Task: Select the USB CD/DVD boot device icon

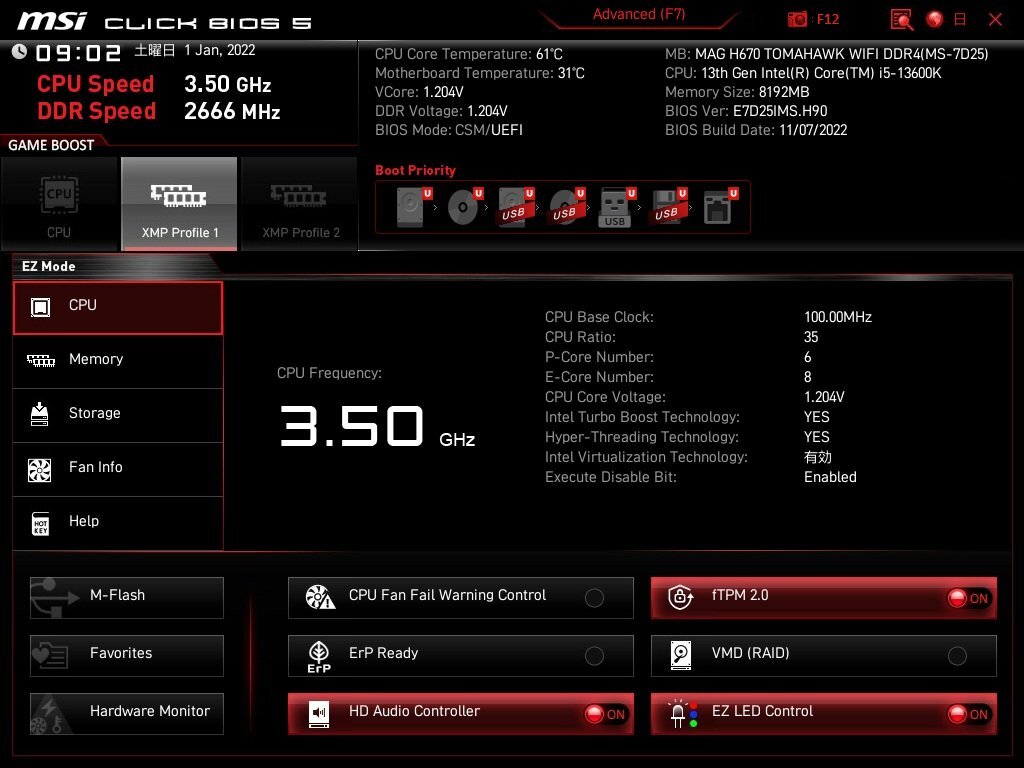Action: click(566, 207)
